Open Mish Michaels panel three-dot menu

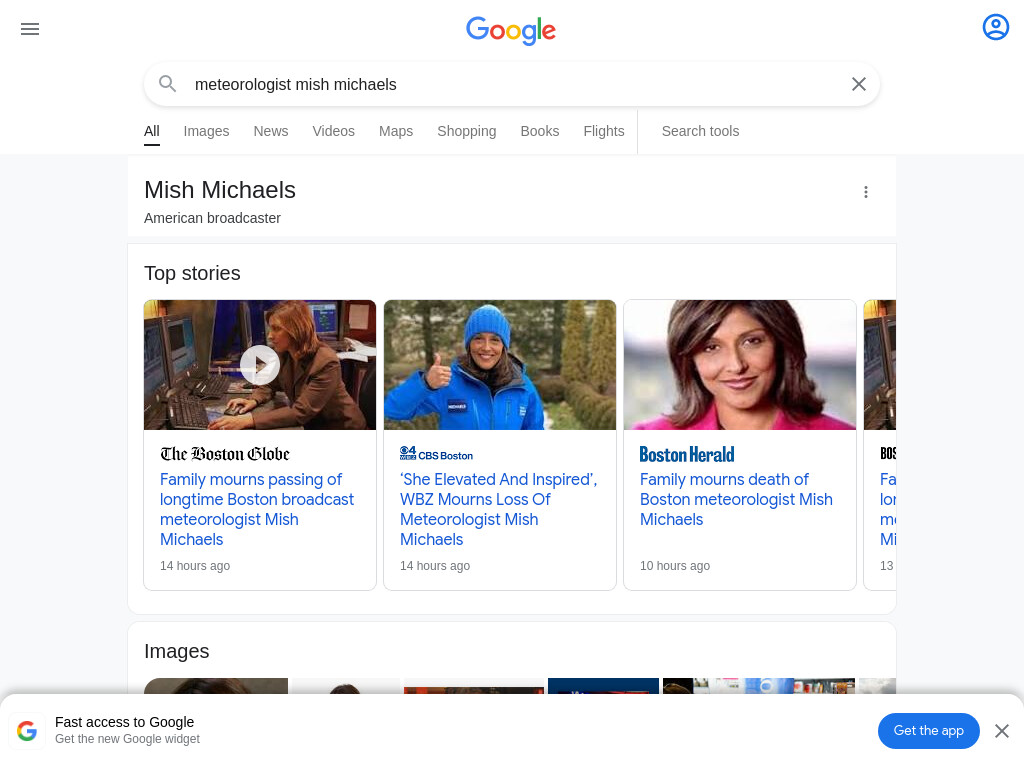coord(865,192)
